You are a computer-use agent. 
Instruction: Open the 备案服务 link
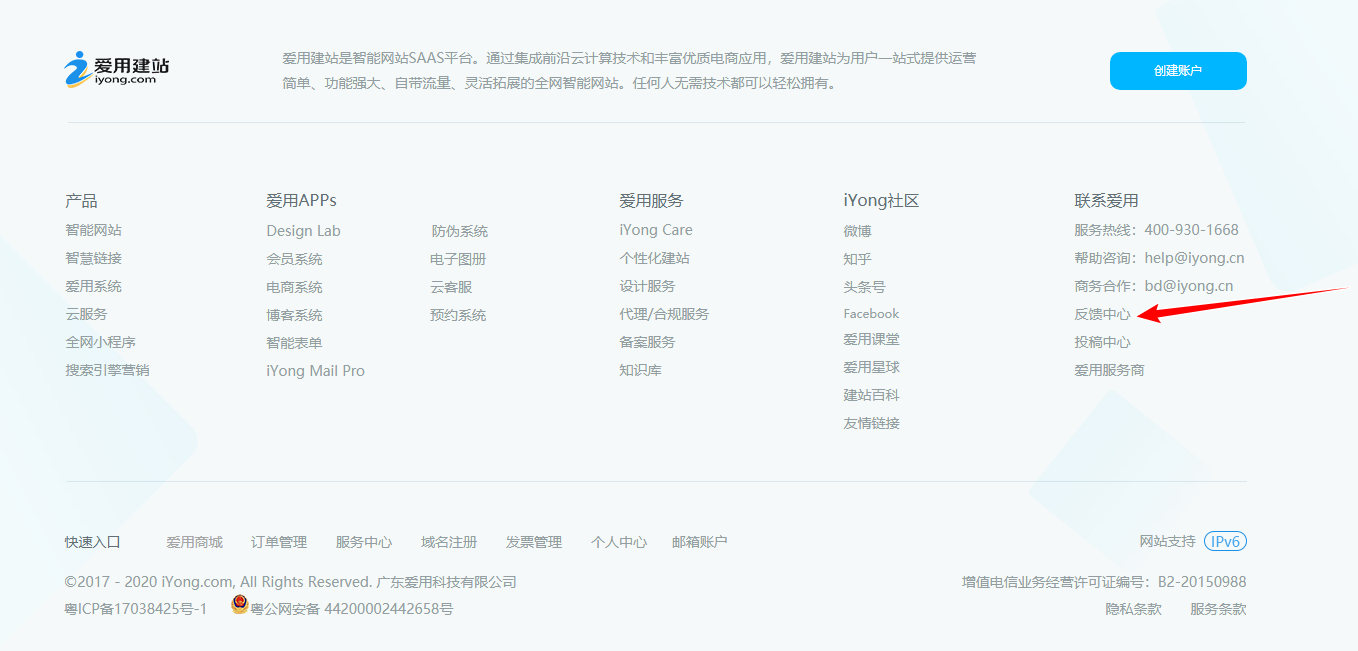click(648, 342)
